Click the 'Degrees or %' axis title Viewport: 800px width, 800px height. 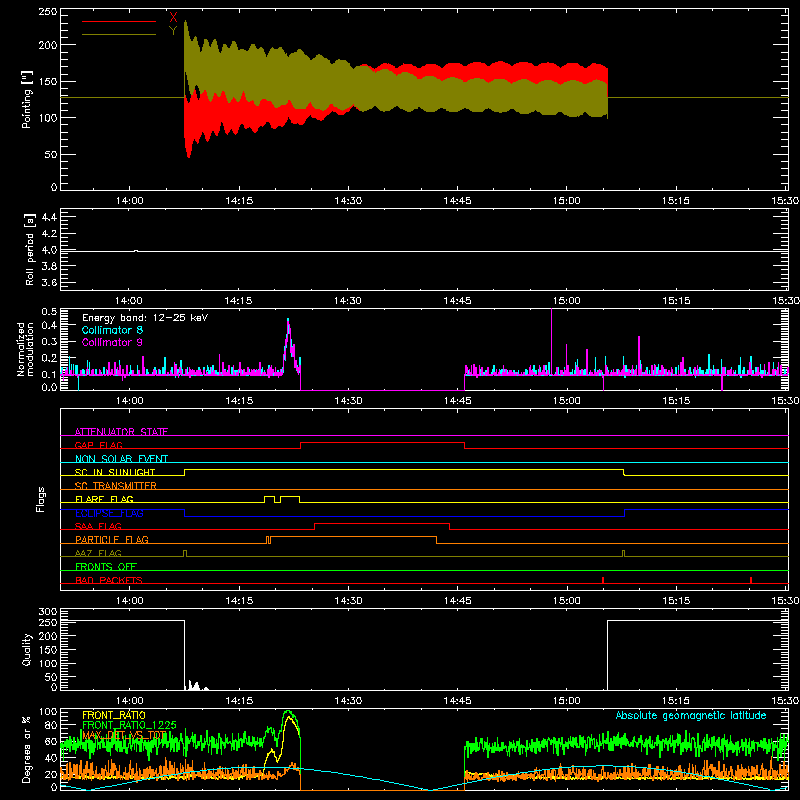click(27, 749)
